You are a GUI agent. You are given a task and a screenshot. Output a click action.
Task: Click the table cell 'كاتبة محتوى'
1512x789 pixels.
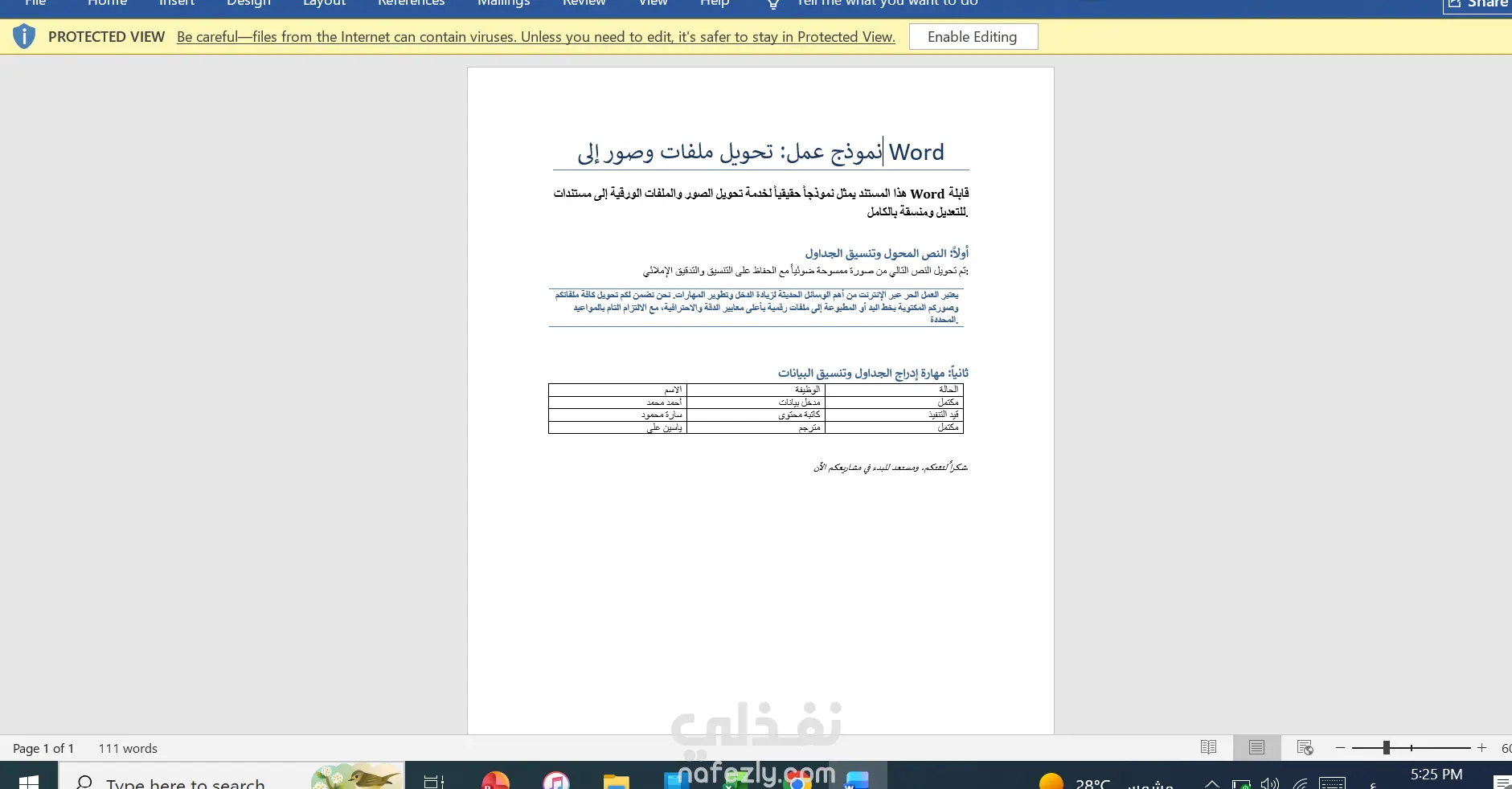[756, 415]
